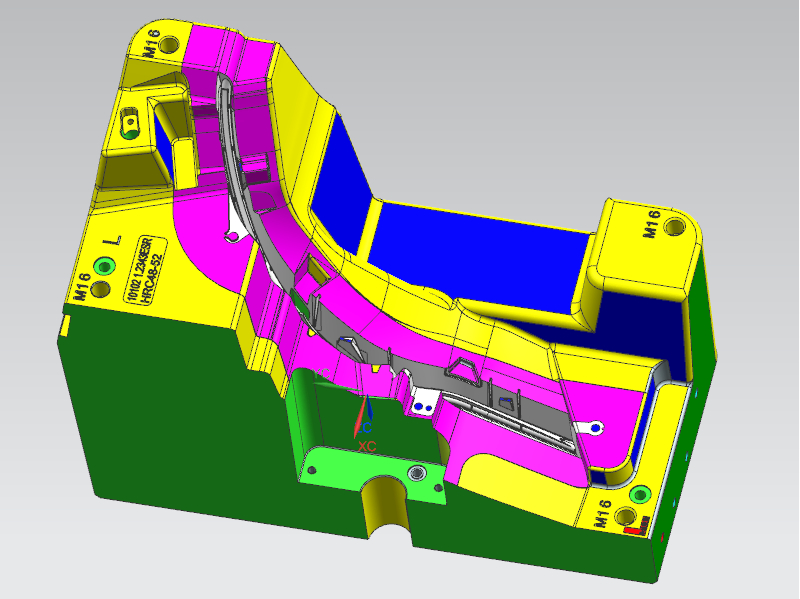Image resolution: width=800 pixels, height=599 pixels.
Task: Select the M16 label next to the red L mark
Action: (x=602, y=513)
